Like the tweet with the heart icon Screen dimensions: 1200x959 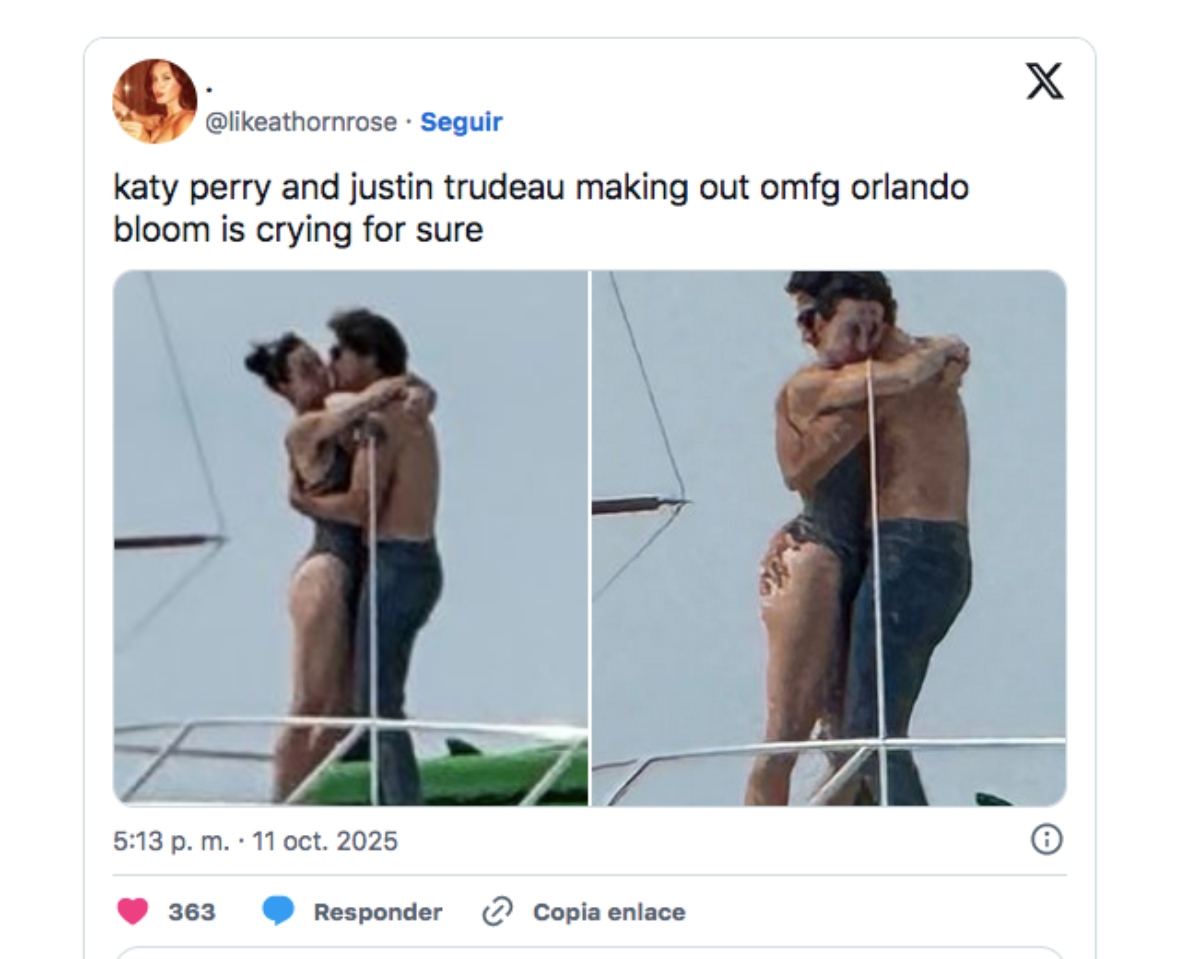pos(132,911)
